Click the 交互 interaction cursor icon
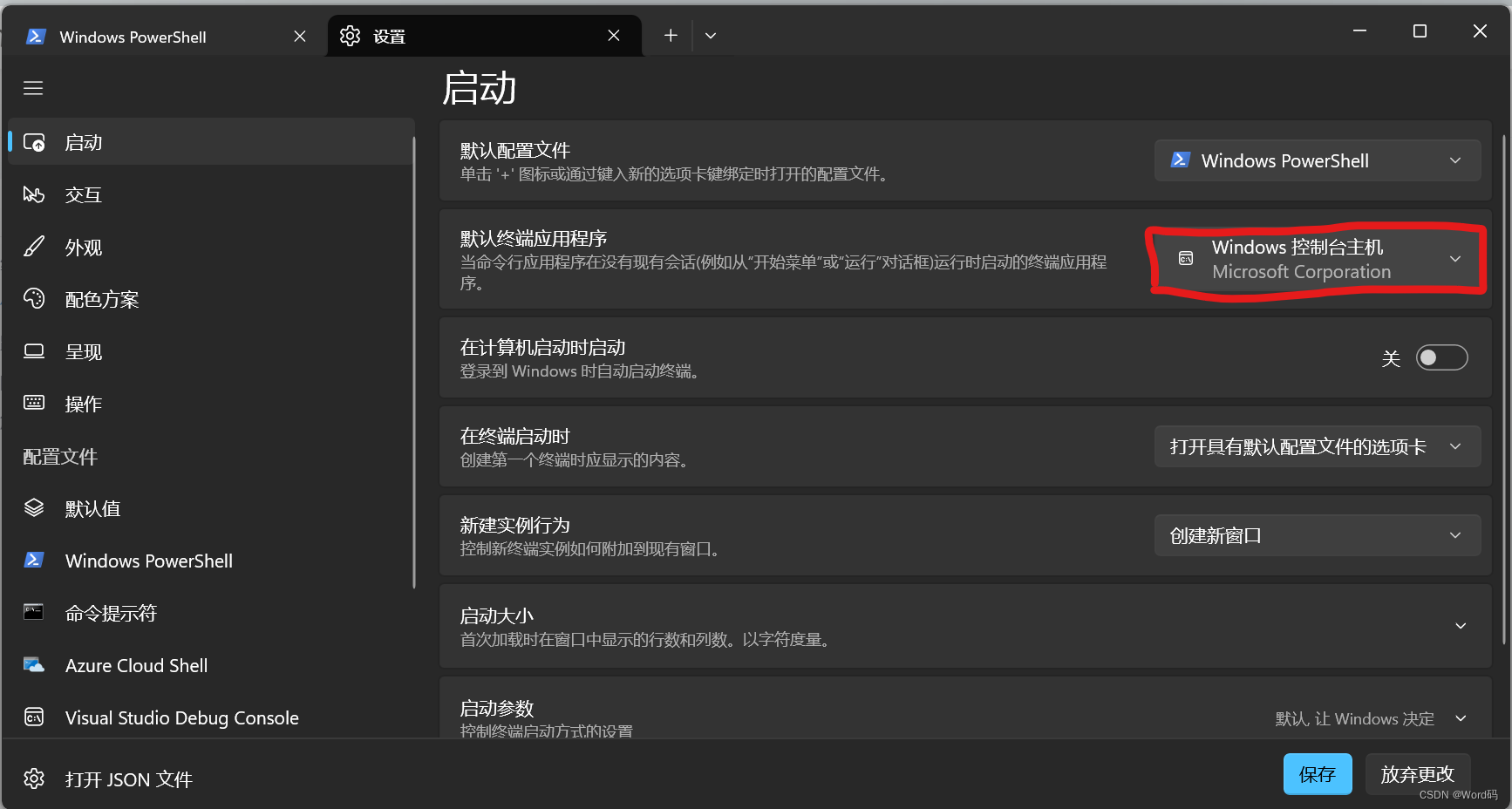Image resolution: width=1512 pixels, height=809 pixels. pyautogui.click(x=34, y=194)
